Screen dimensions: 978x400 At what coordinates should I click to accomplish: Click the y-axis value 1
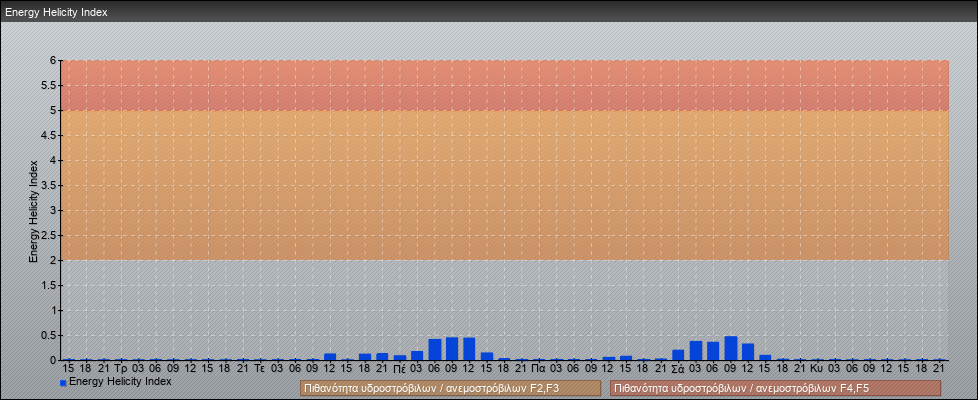[54, 310]
